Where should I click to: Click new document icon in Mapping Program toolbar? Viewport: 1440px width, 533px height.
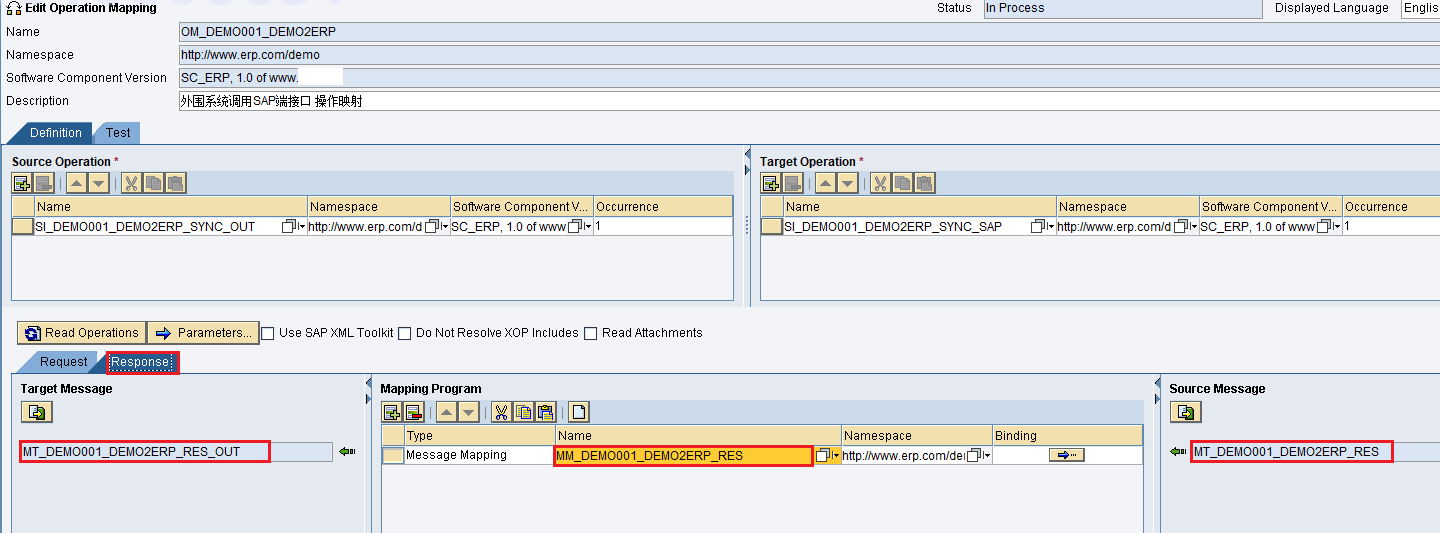(579, 412)
